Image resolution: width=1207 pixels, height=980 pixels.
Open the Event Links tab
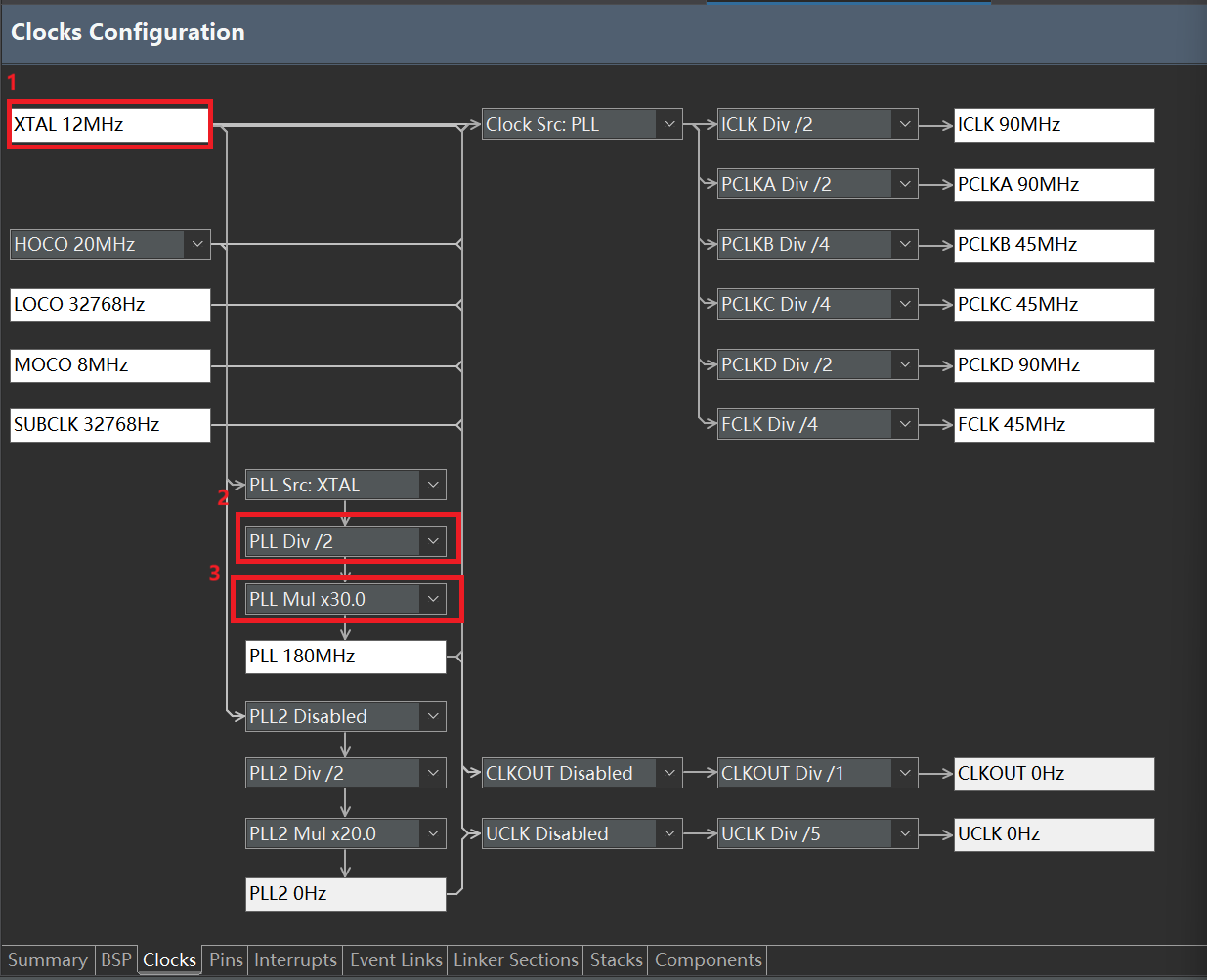[396, 959]
